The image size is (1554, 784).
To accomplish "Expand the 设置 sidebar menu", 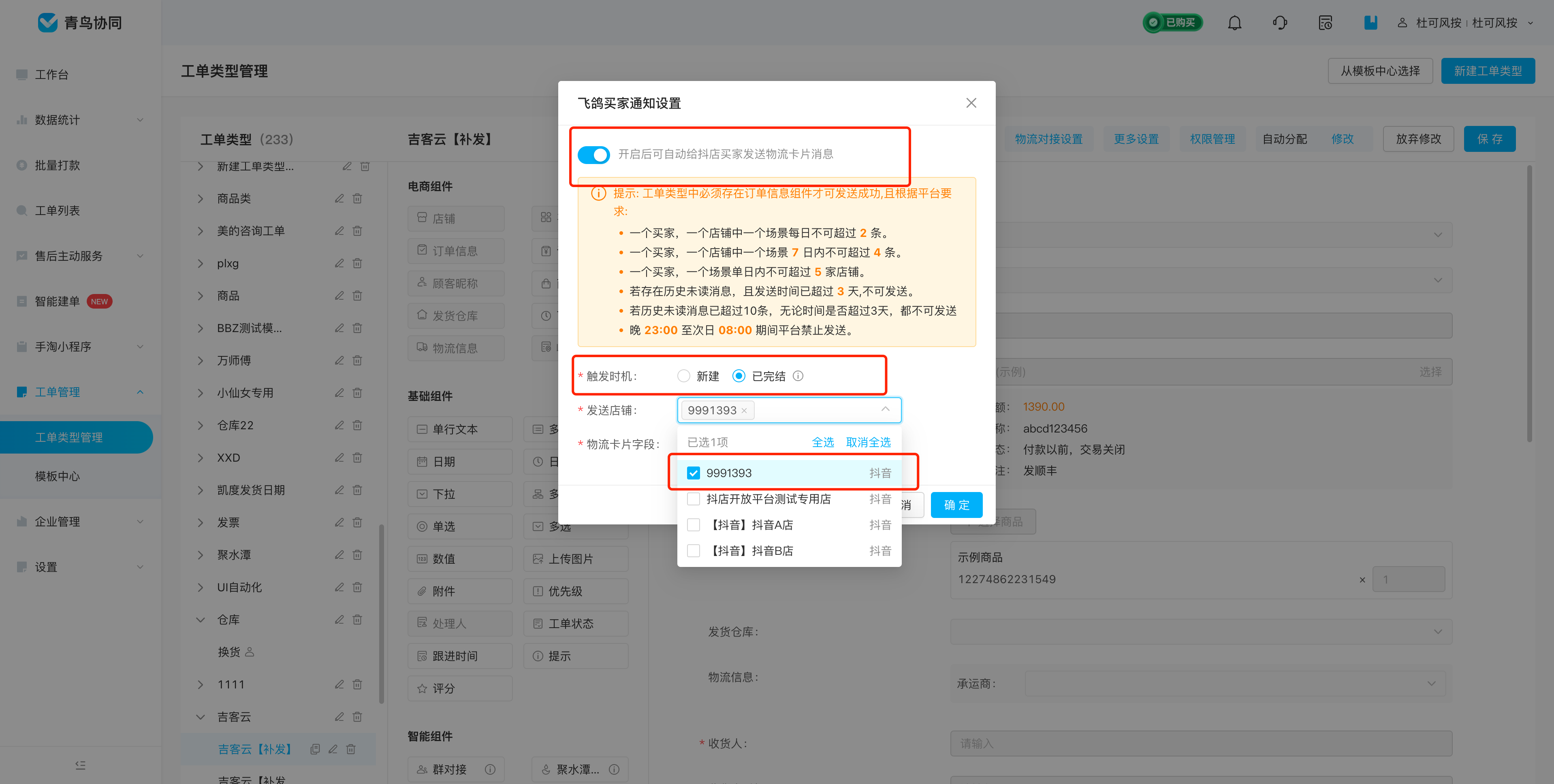I will (x=140, y=567).
